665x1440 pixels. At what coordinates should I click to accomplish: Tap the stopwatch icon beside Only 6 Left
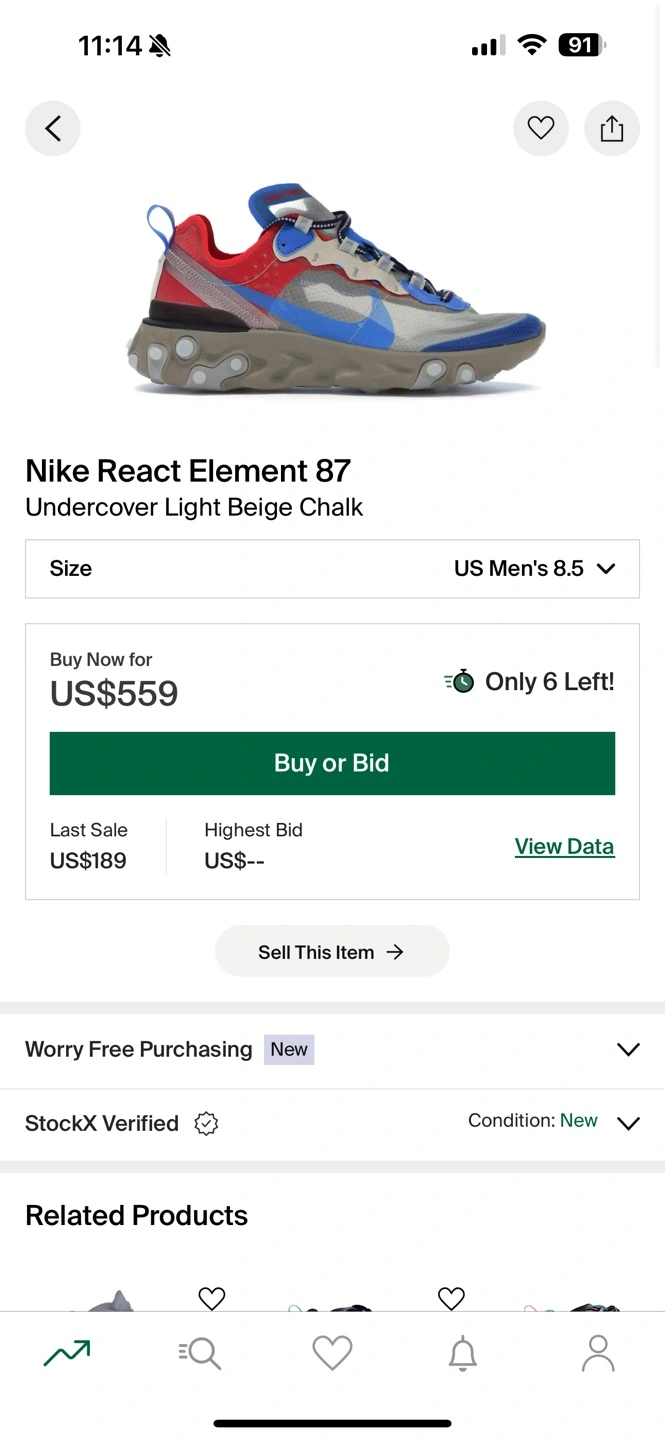pyautogui.click(x=460, y=682)
